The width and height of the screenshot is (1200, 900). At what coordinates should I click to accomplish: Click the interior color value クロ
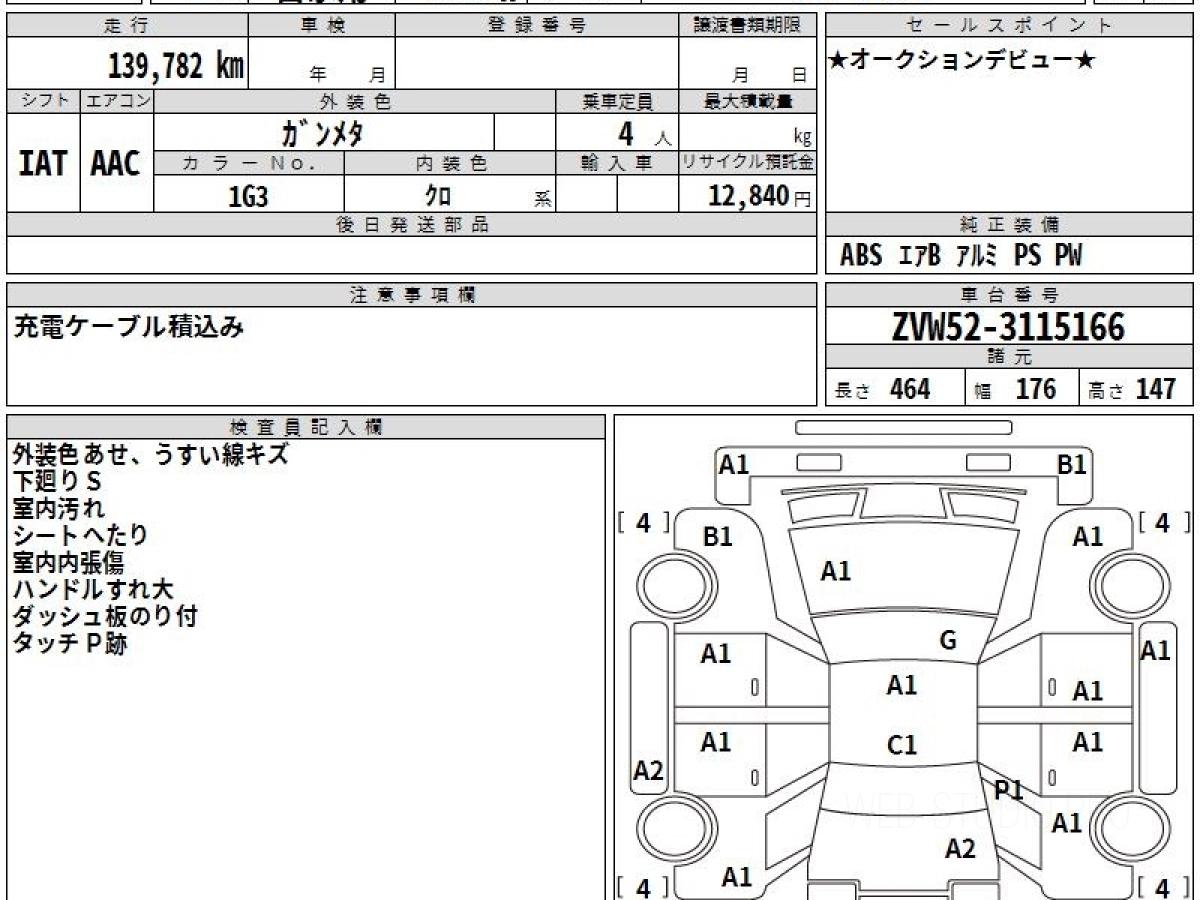(x=438, y=196)
